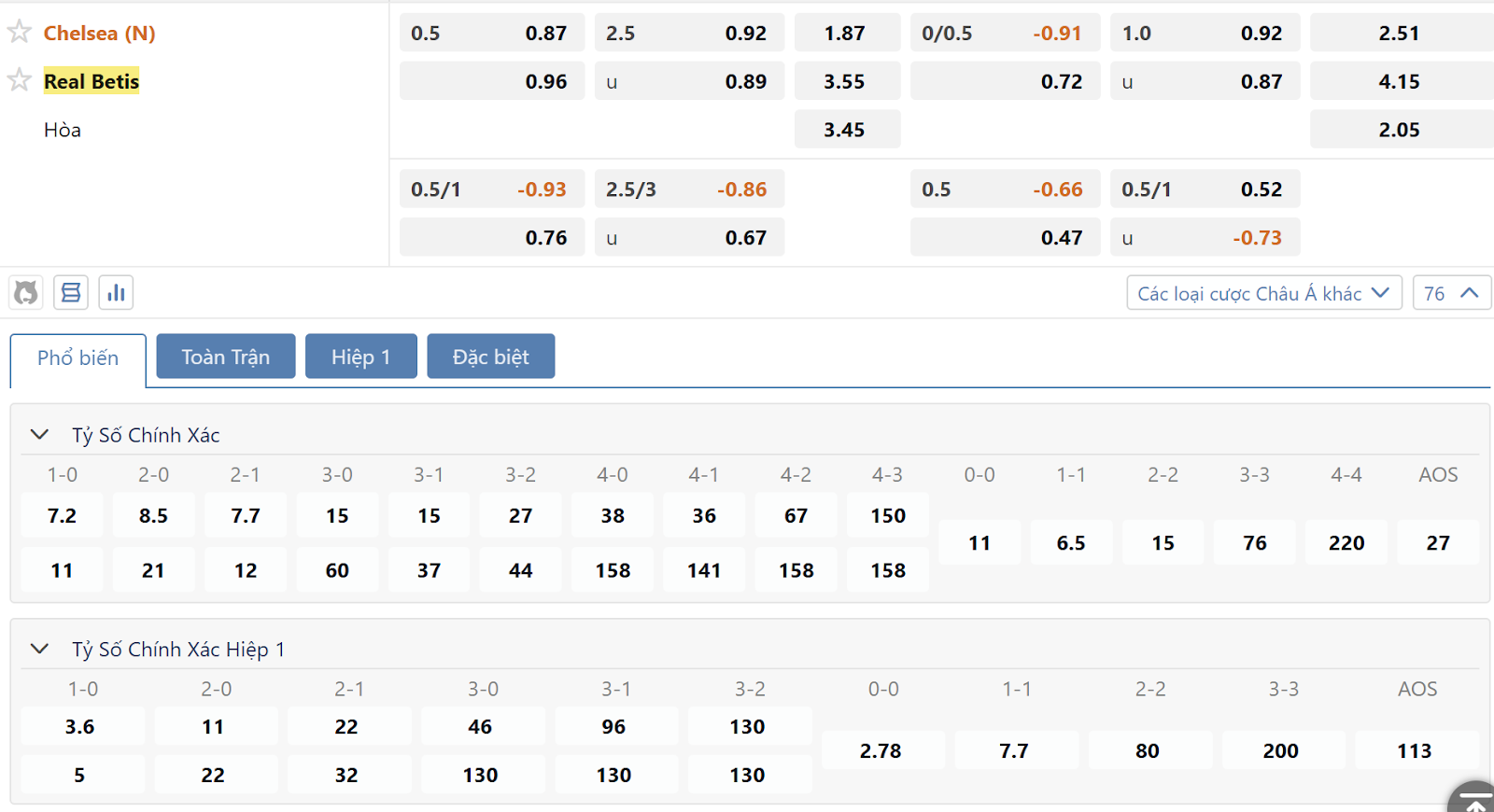Choose correct score odds 67
The height and width of the screenshot is (812, 1494).
click(x=796, y=515)
